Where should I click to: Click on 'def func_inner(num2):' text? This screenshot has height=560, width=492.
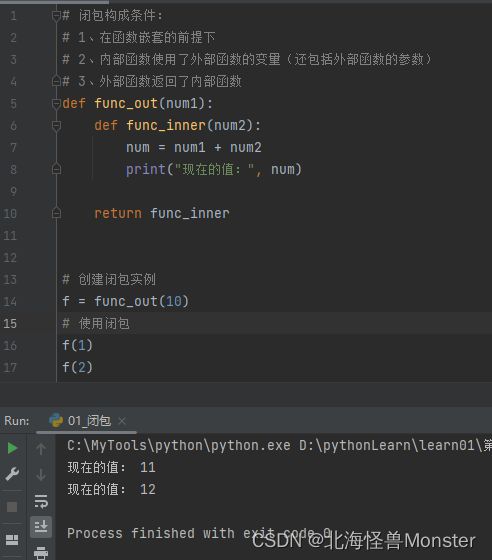click(177, 125)
